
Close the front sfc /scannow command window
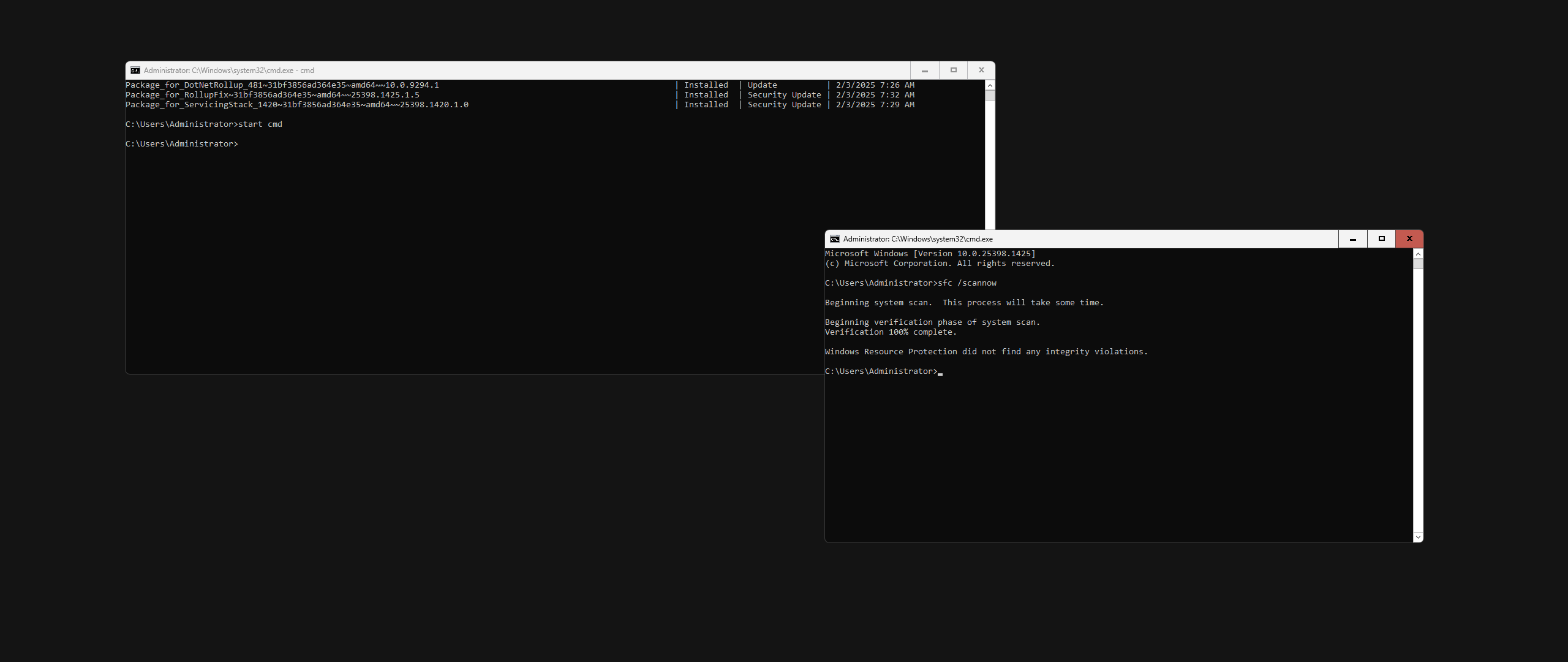click(1409, 239)
